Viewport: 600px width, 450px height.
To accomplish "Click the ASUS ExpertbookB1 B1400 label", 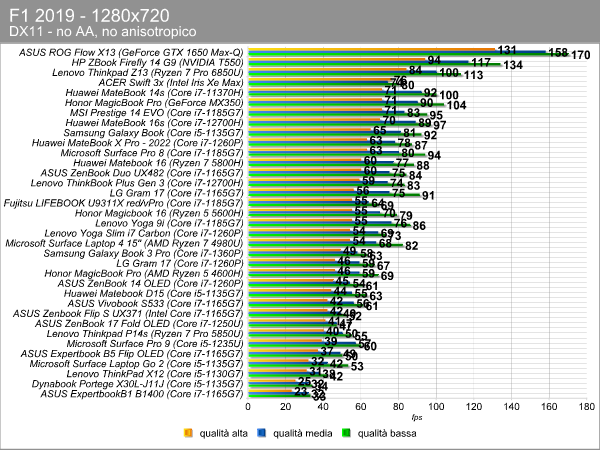I will coord(142,394).
